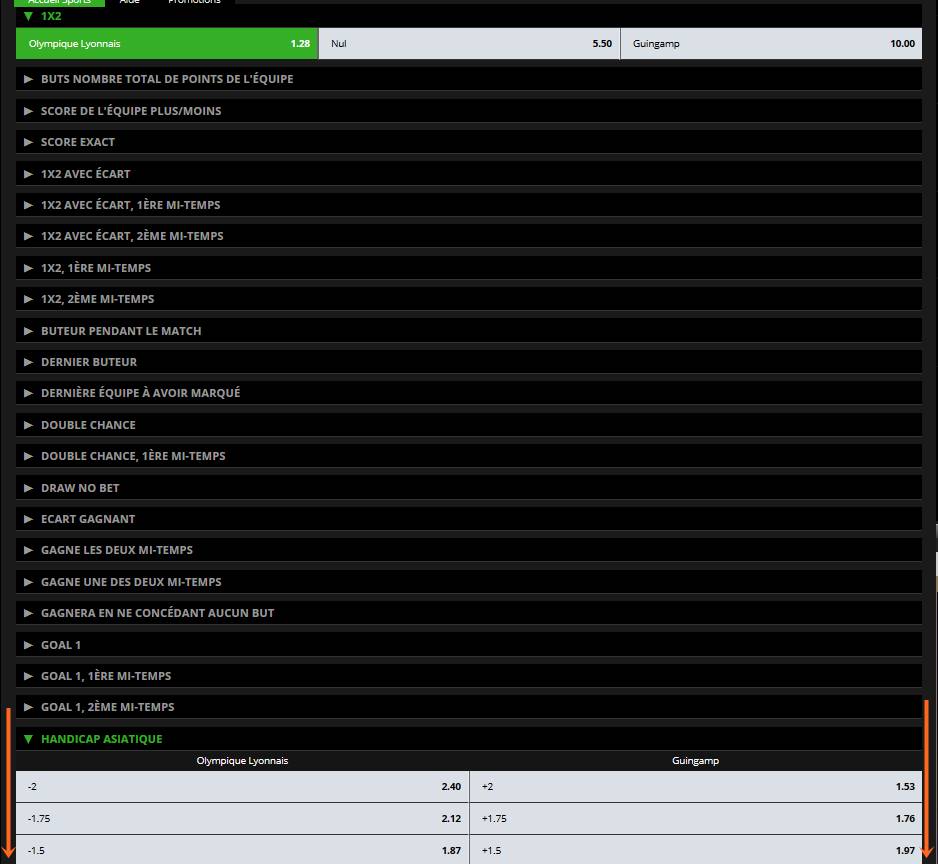Screen dimensions: 938x864
Task: Expand Buteur pendant le match
Action: click(468, 331)
